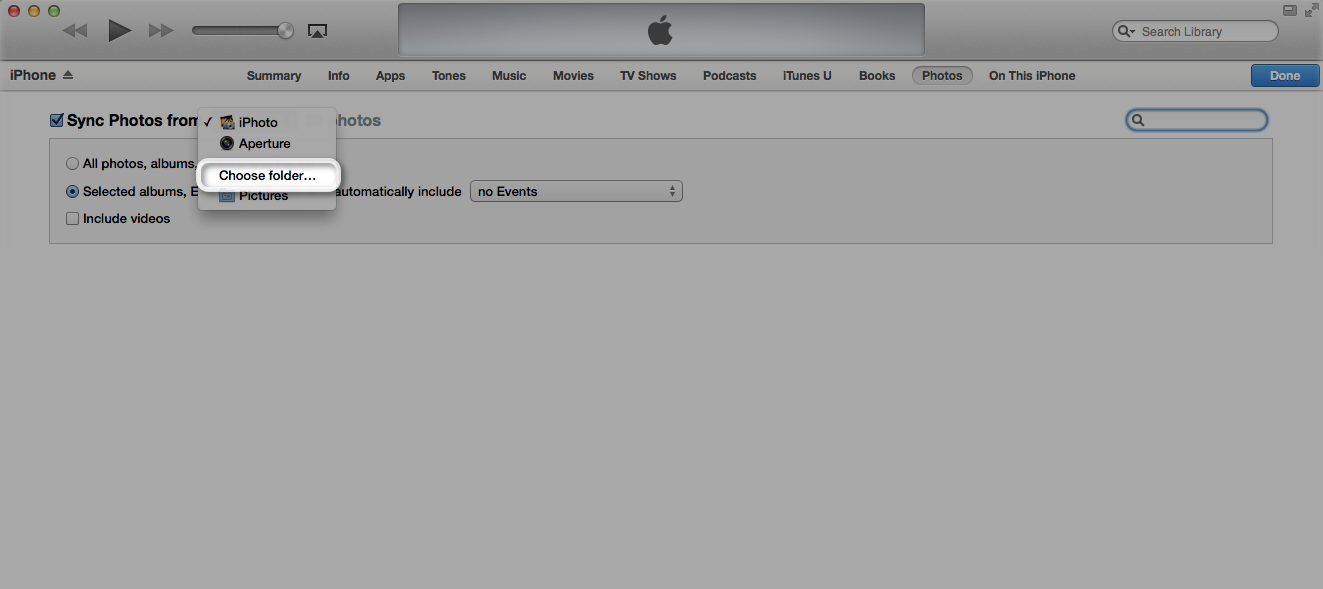The width and height of the screenshot is (1323, 589).
Task: Select the iPhone device label
Action: point(33,75)
